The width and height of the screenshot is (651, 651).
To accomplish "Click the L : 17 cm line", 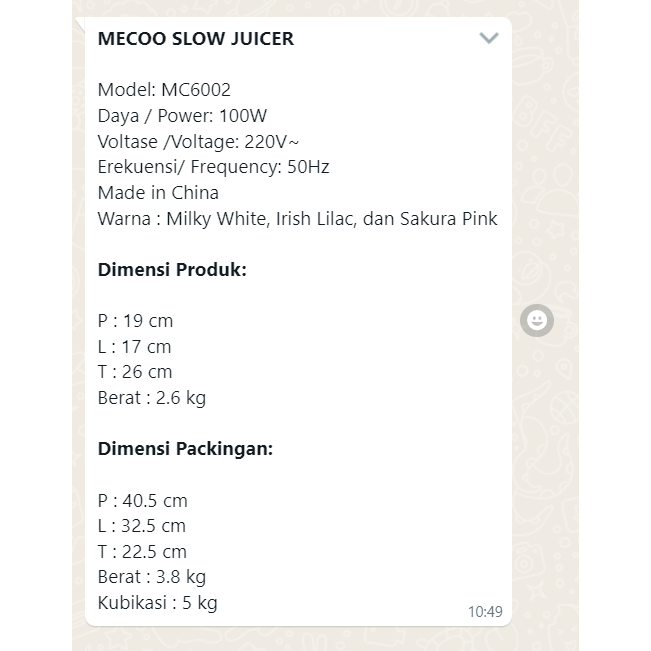I will coord(134,347).
